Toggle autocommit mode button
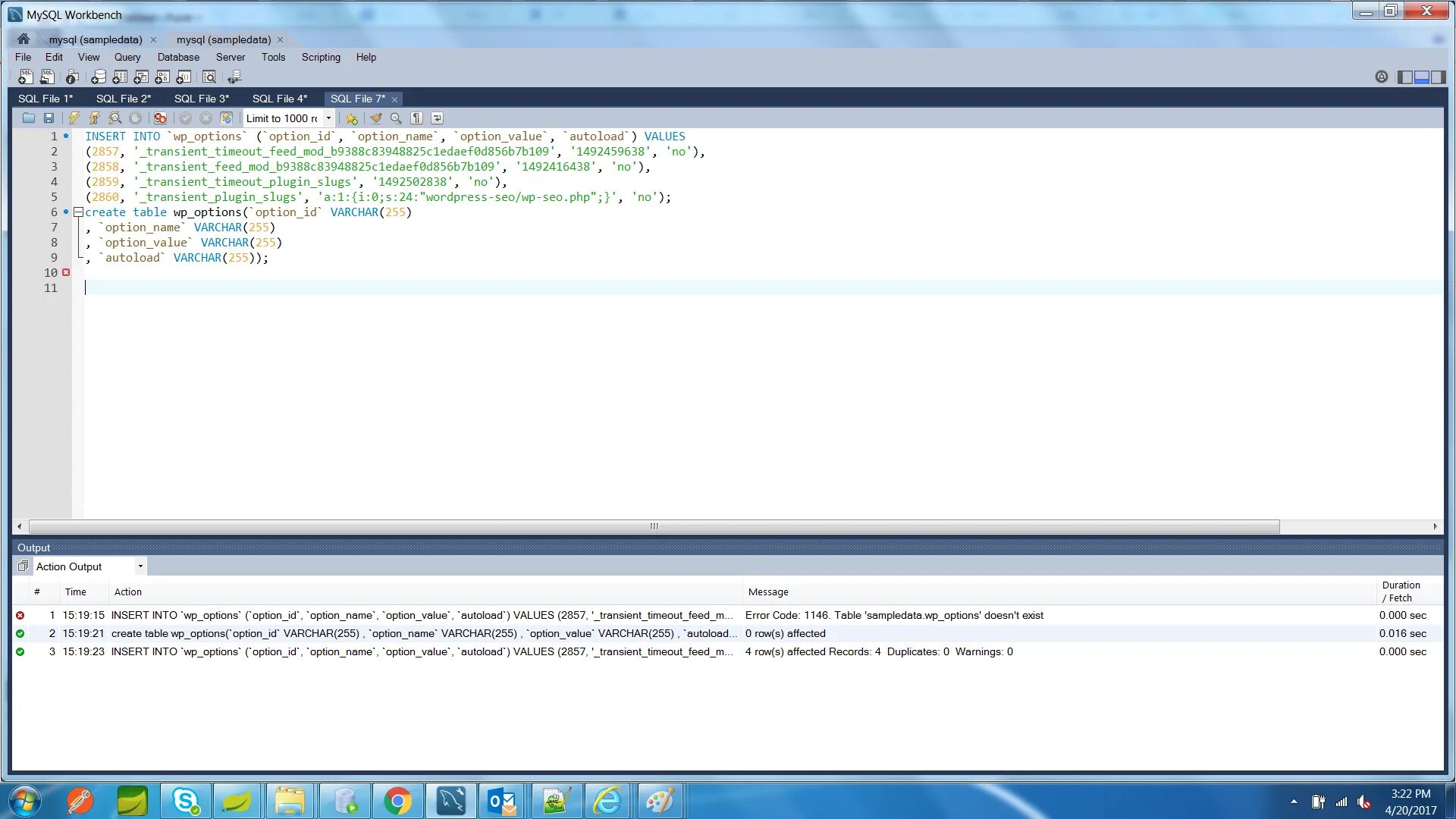Viewport: 1456px width, 819px height. (226, 118)
